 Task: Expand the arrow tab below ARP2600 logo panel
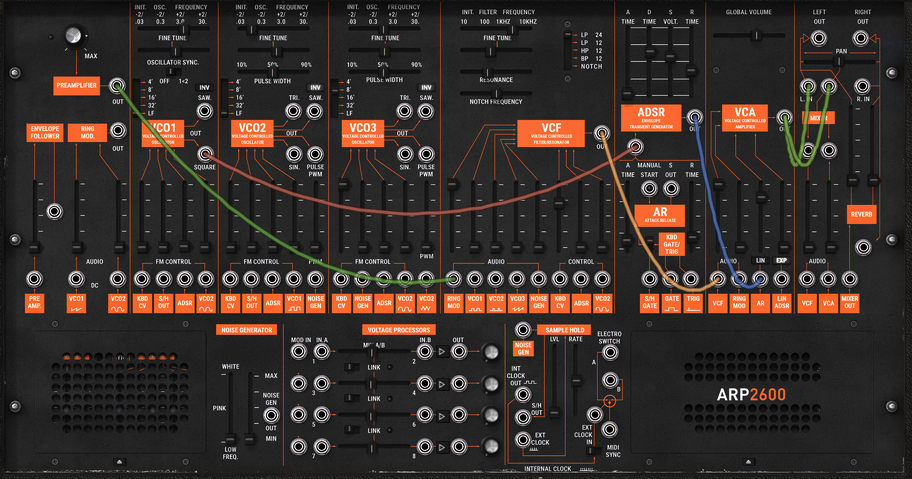[x=751, y=462]
